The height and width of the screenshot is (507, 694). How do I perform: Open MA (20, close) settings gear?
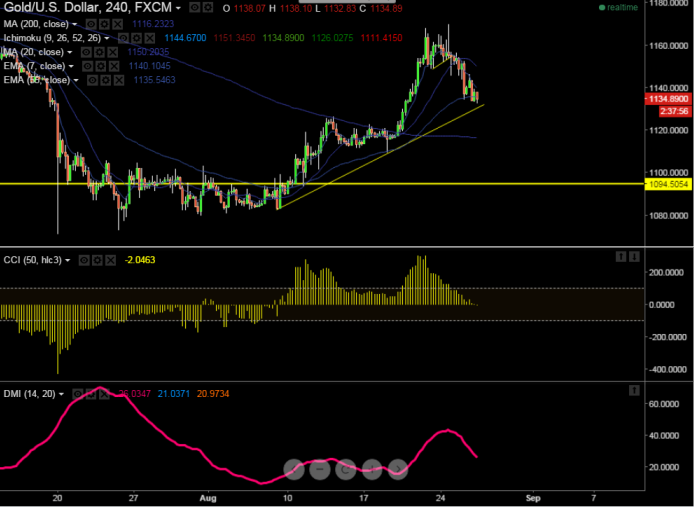99,52
